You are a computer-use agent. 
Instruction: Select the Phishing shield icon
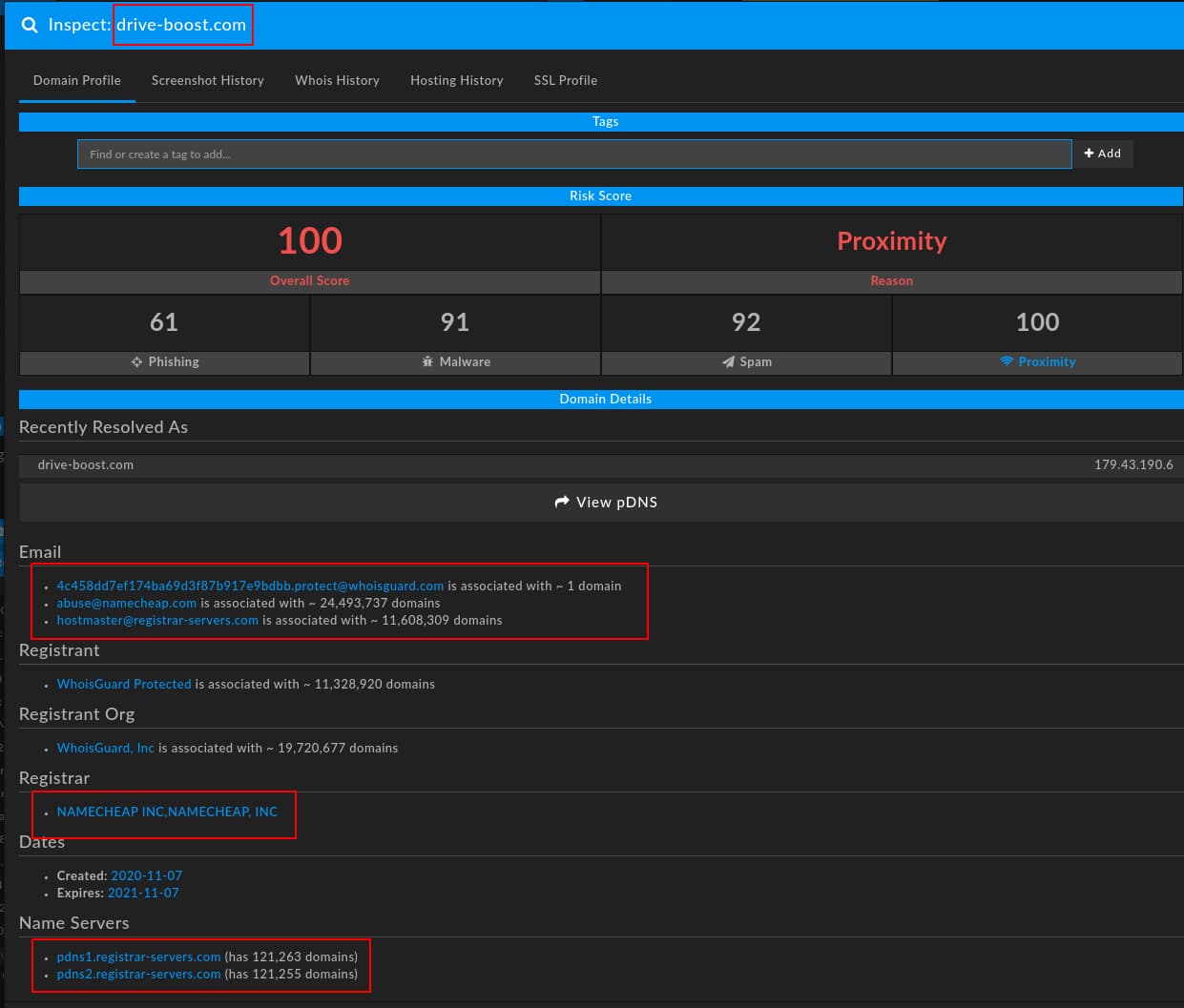point(137,361)
